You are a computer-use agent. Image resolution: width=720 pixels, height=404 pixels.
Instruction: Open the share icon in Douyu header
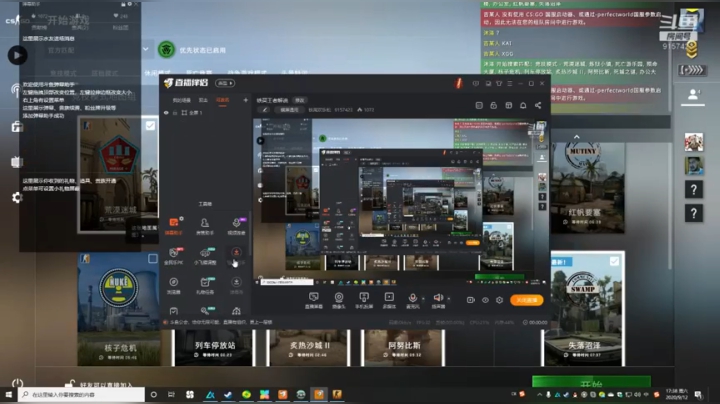pos(538,106)
